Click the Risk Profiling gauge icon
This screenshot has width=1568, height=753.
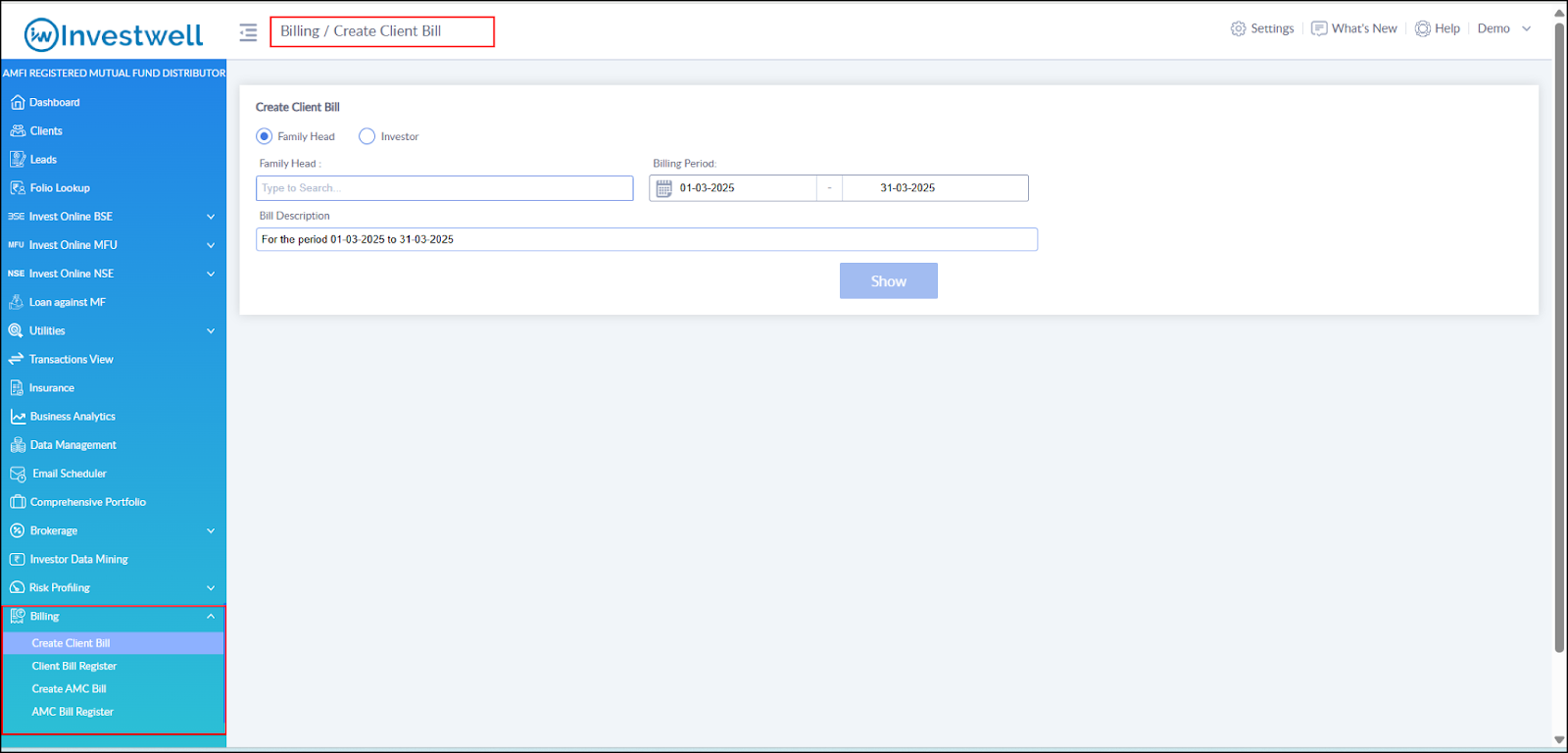pos(17,587)
